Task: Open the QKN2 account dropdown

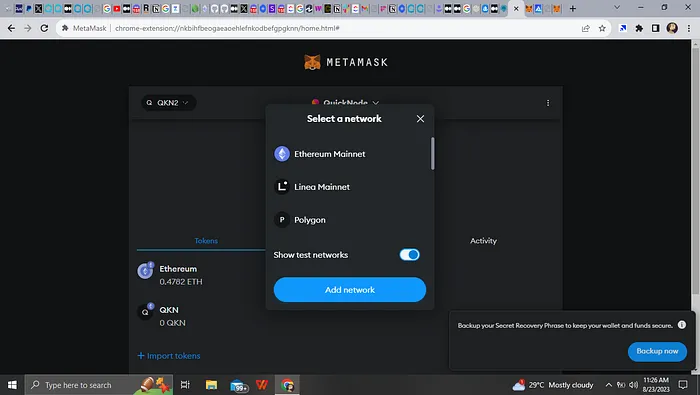Action: (x=168, y=103)
